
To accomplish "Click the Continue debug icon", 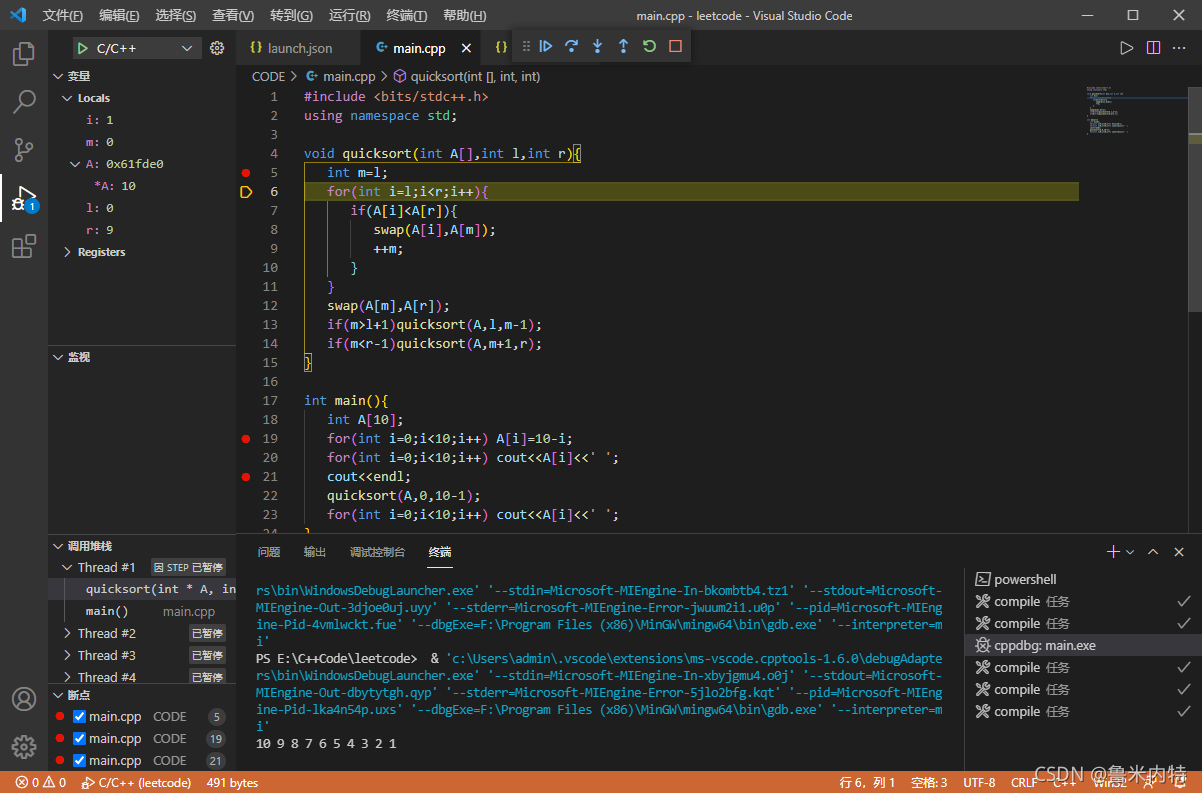I will 545,46.
